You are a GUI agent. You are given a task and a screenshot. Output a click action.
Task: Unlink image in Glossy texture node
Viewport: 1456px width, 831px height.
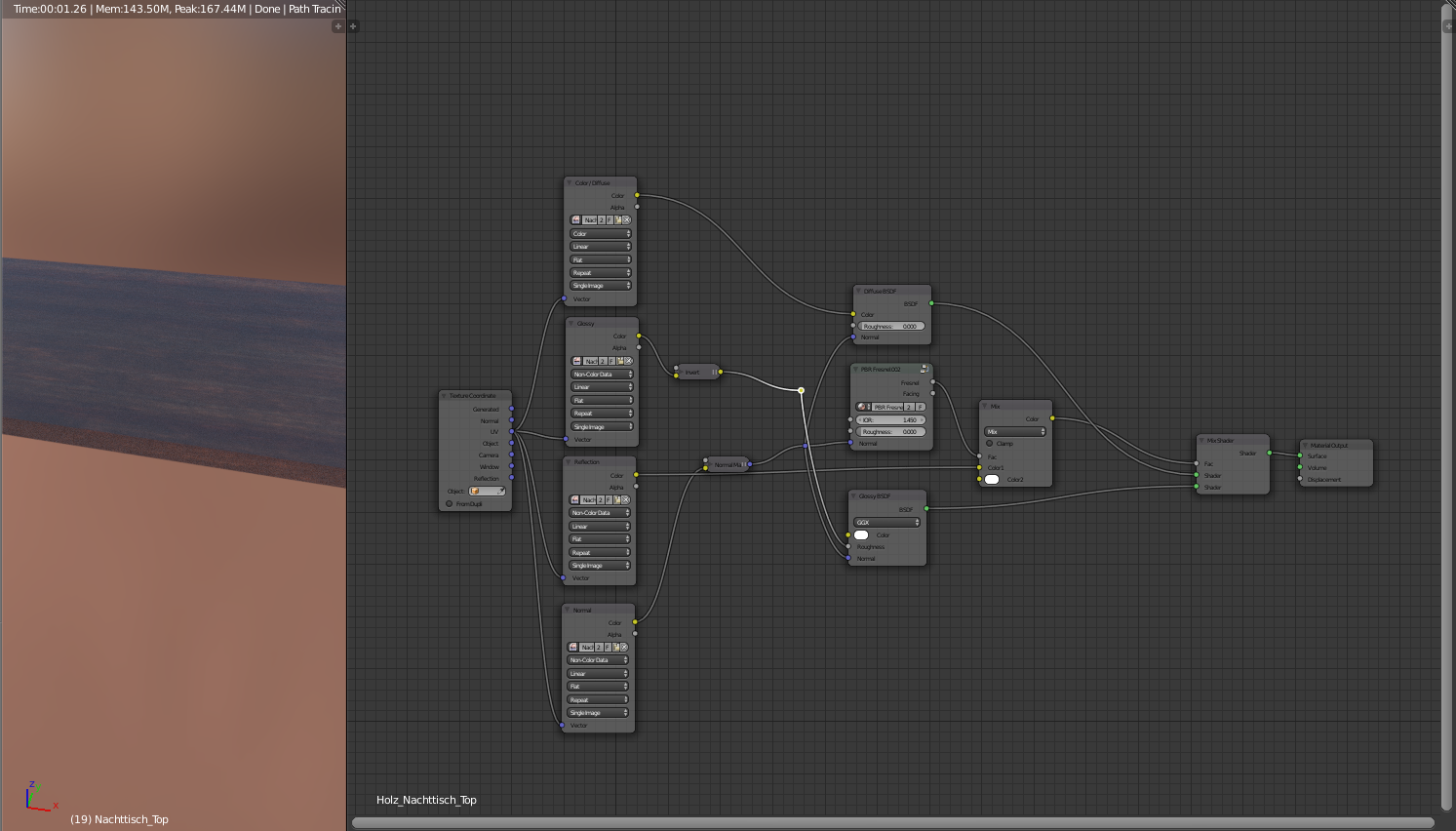(628, 361)
